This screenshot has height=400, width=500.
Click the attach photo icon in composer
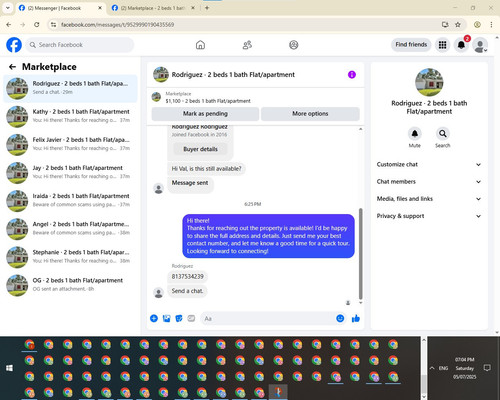(x=166, y=318)
